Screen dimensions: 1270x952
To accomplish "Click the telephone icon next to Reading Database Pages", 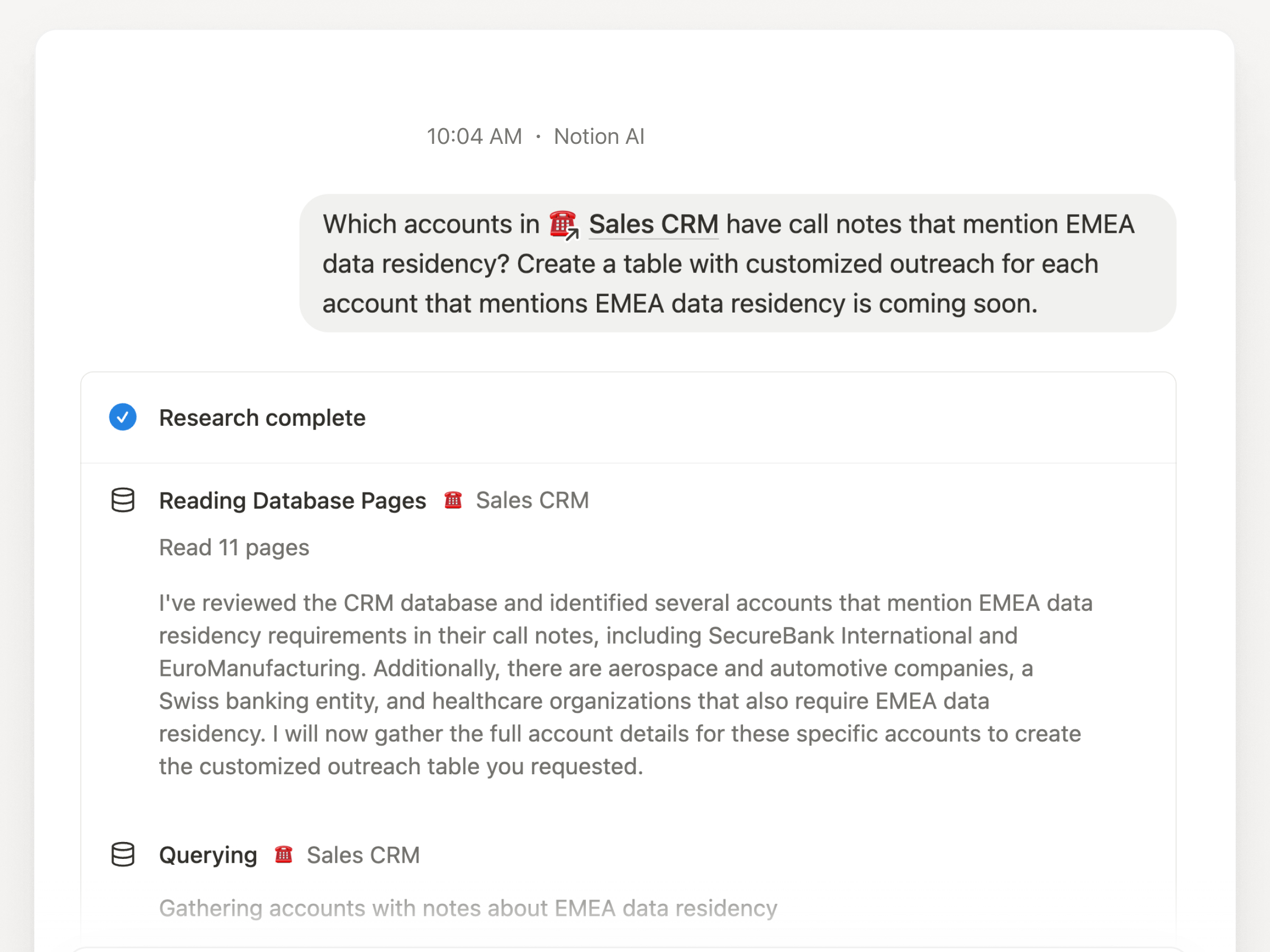I will pos(453,500).
